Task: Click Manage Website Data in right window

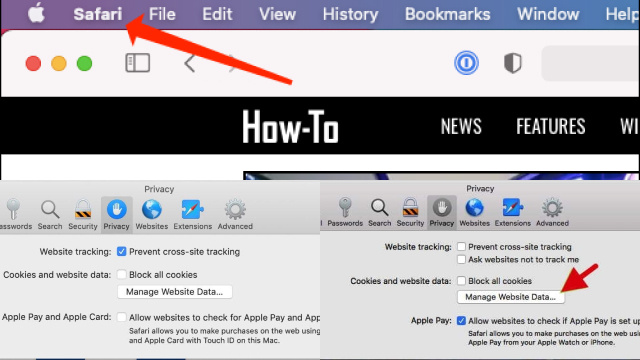Action: click(x=511, y=297)
